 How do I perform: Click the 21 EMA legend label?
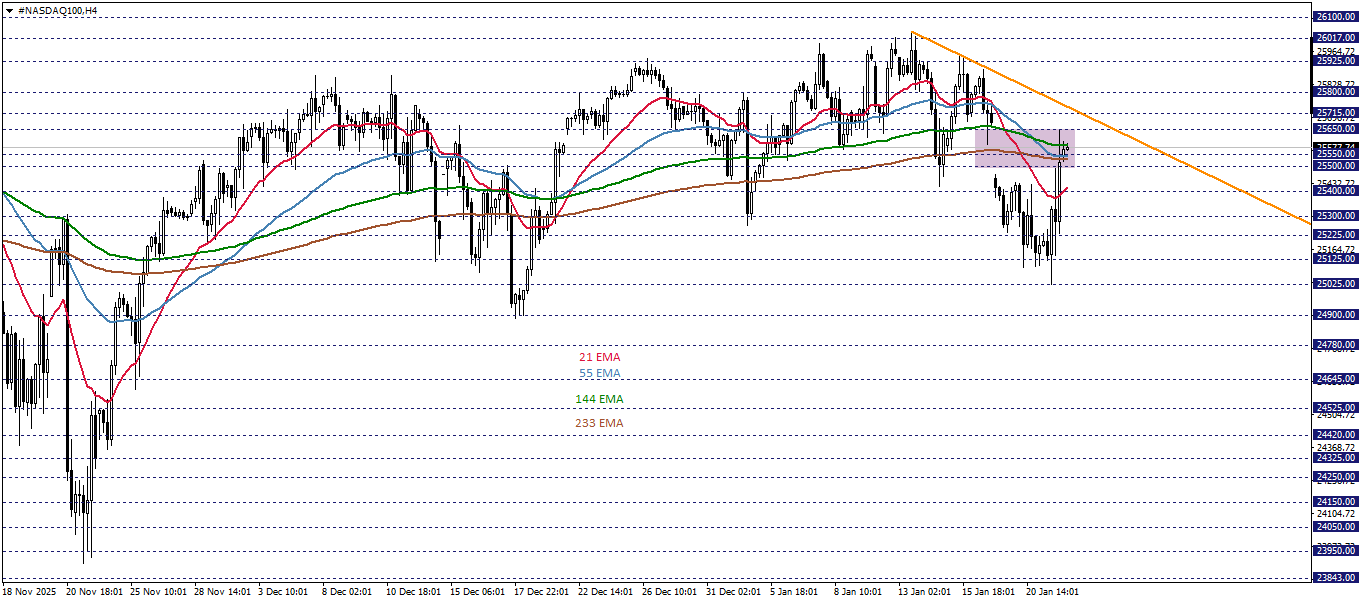[x=600, y=356]
